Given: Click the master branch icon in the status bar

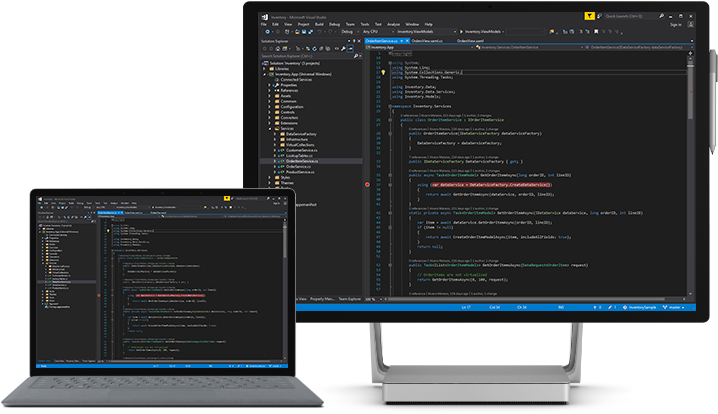Looking at the screenshot, I should pyautogui.click(x=665, y=307).
